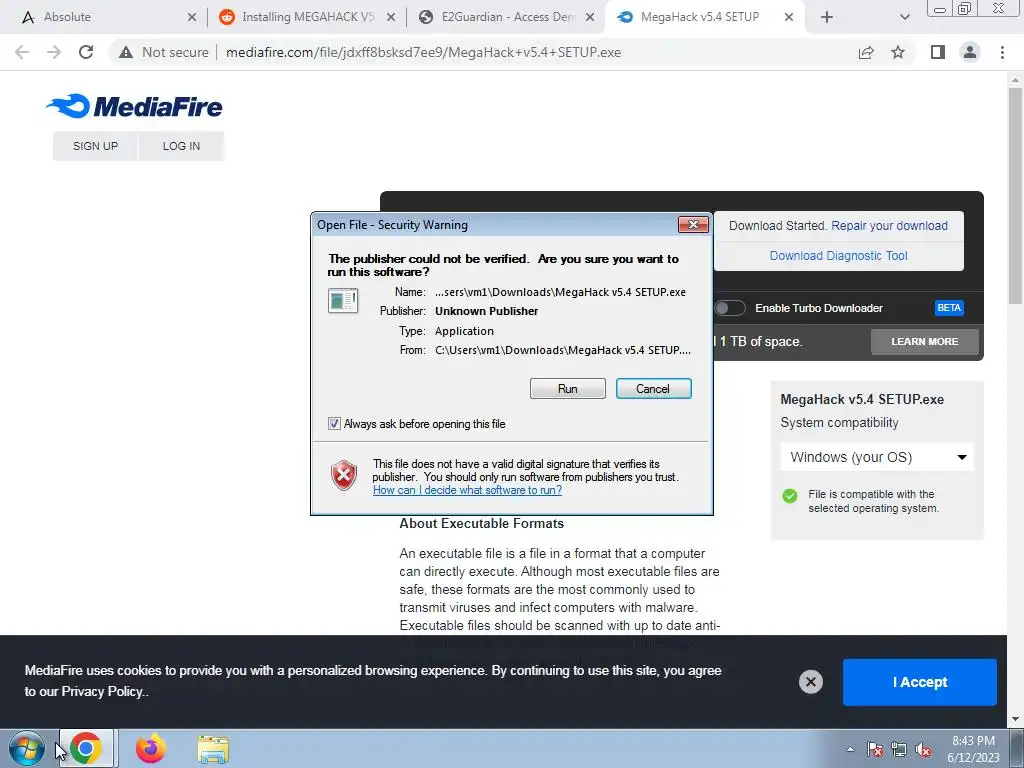Click the Unknown Publisher text

(x=487, y=311)
